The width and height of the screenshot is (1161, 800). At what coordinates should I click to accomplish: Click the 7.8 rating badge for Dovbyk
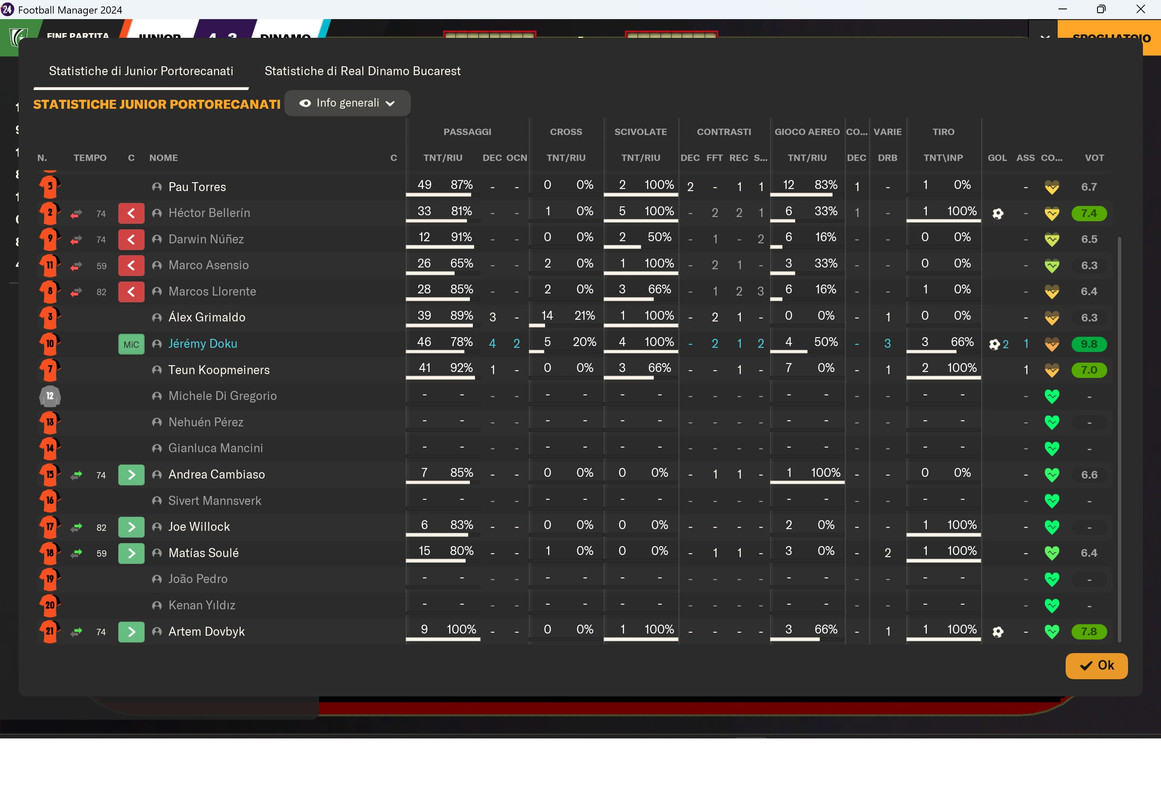point(1088,632)
